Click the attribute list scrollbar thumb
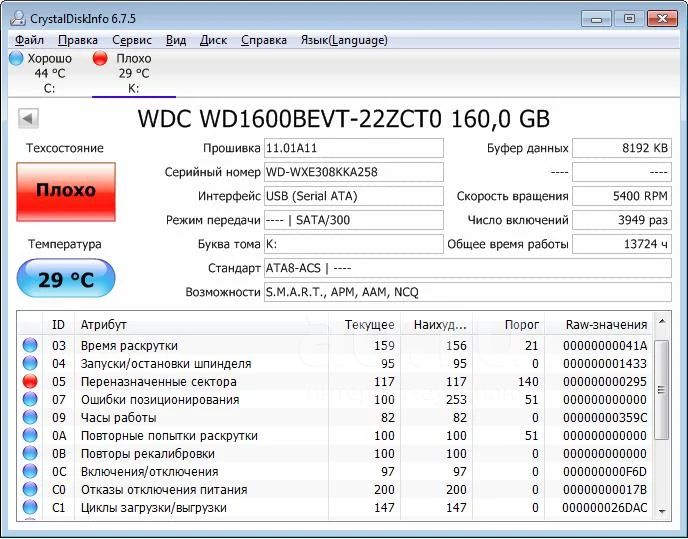The width and height of the screenshot is (688, 539). coord(662,390)
